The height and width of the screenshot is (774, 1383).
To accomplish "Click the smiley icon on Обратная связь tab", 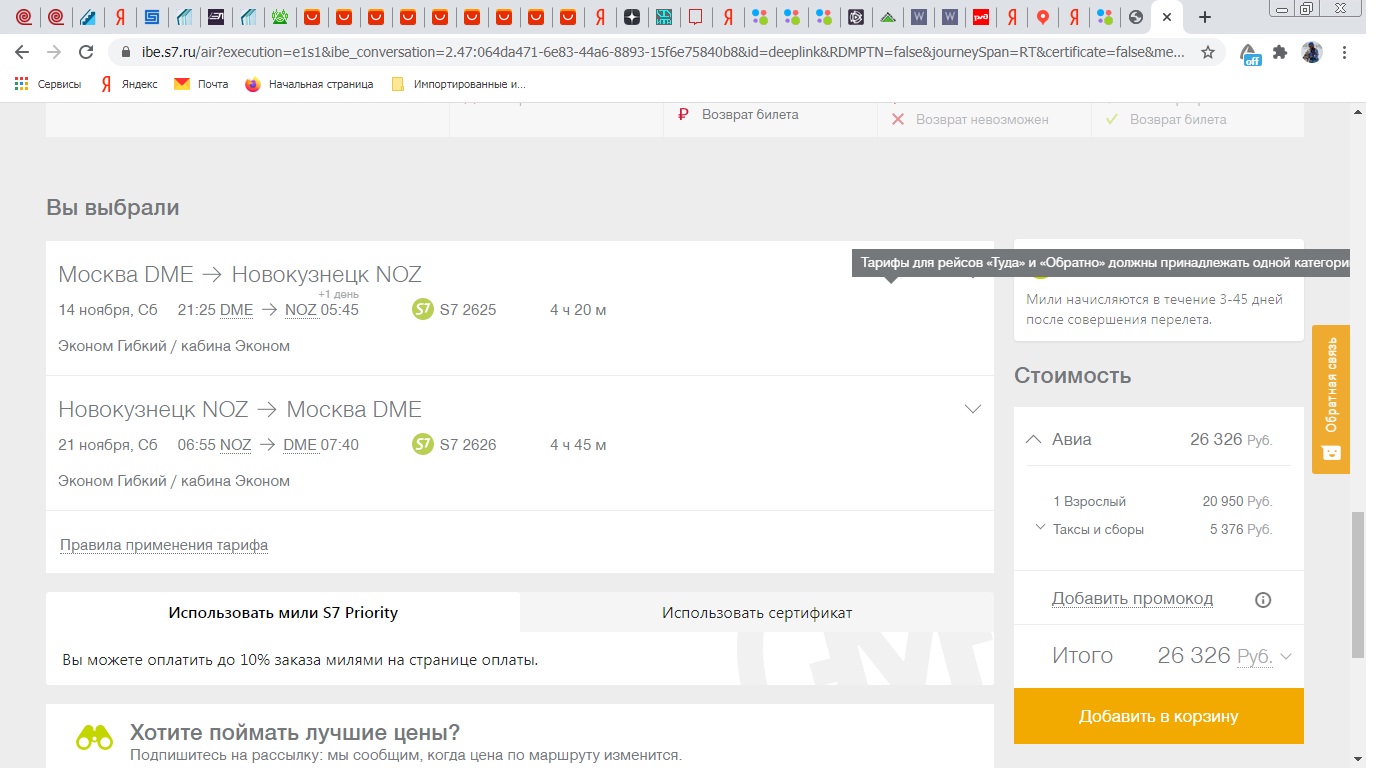I will pos(1331,453).
